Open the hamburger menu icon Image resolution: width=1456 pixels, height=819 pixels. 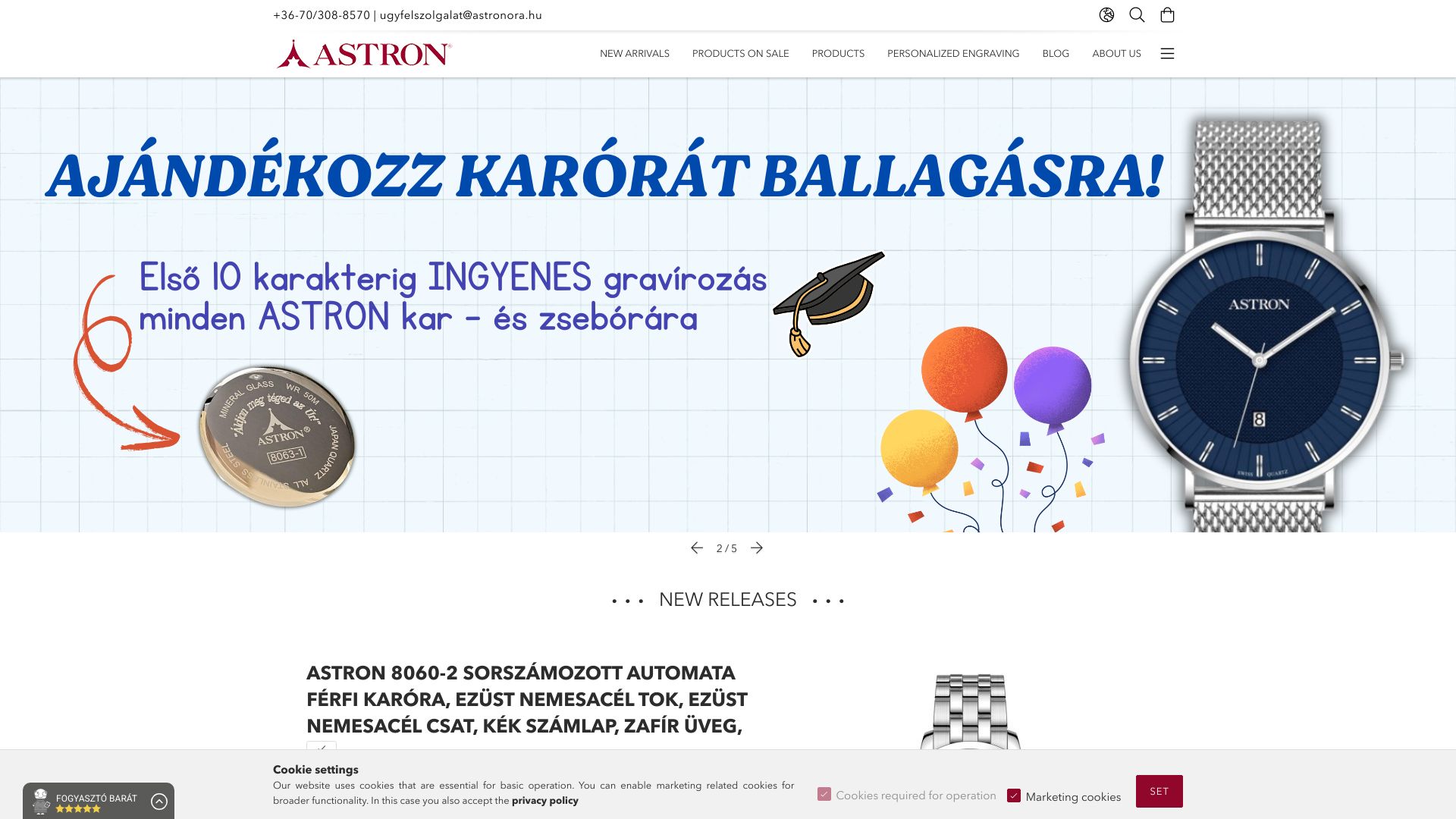point(1167,53)
